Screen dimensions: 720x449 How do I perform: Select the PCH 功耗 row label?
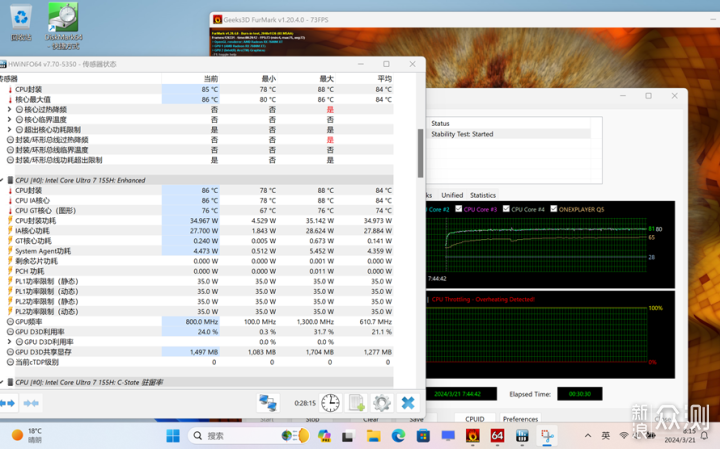pos(29,271)
